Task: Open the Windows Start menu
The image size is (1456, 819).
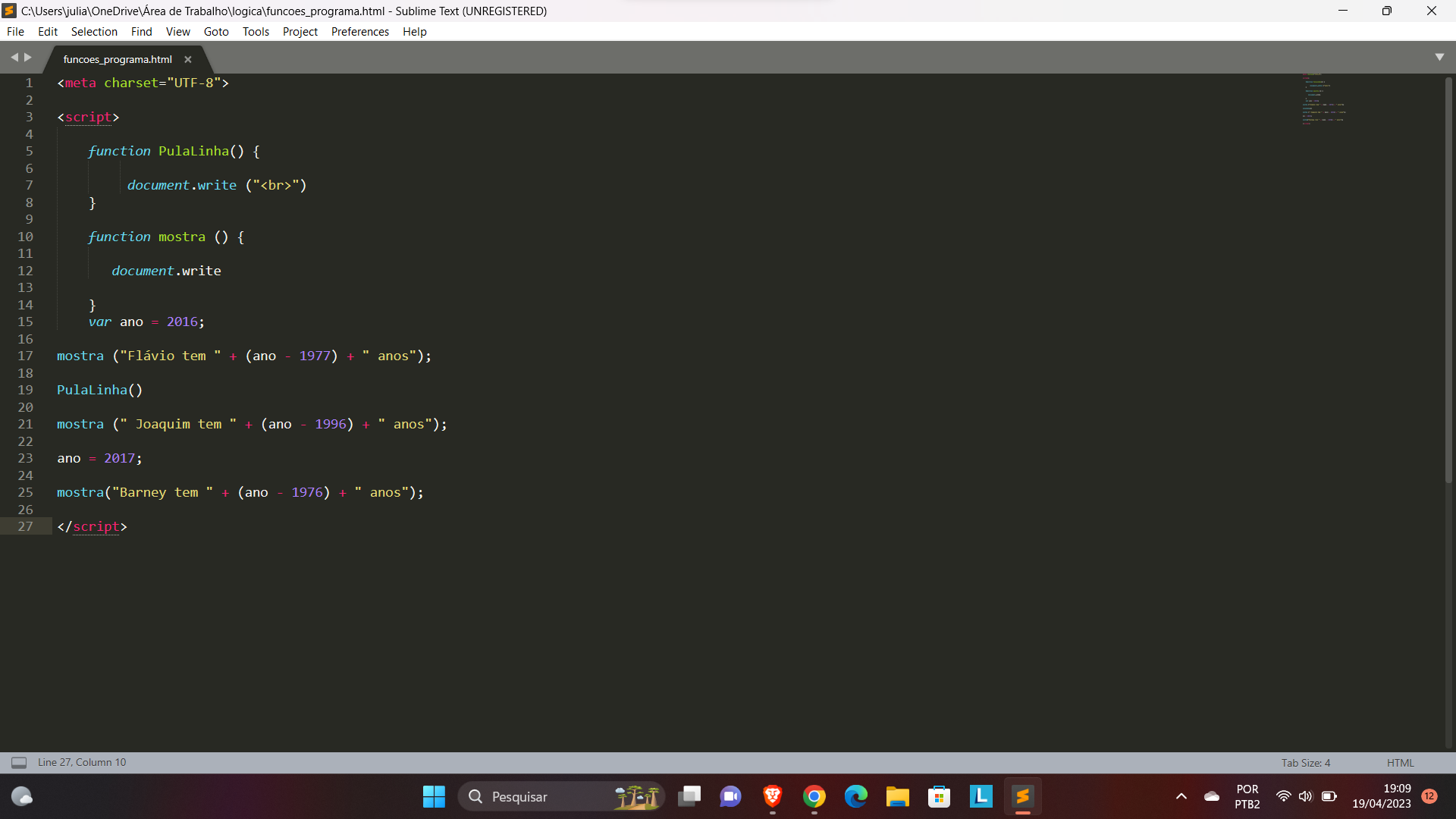Action: [434, 796]
